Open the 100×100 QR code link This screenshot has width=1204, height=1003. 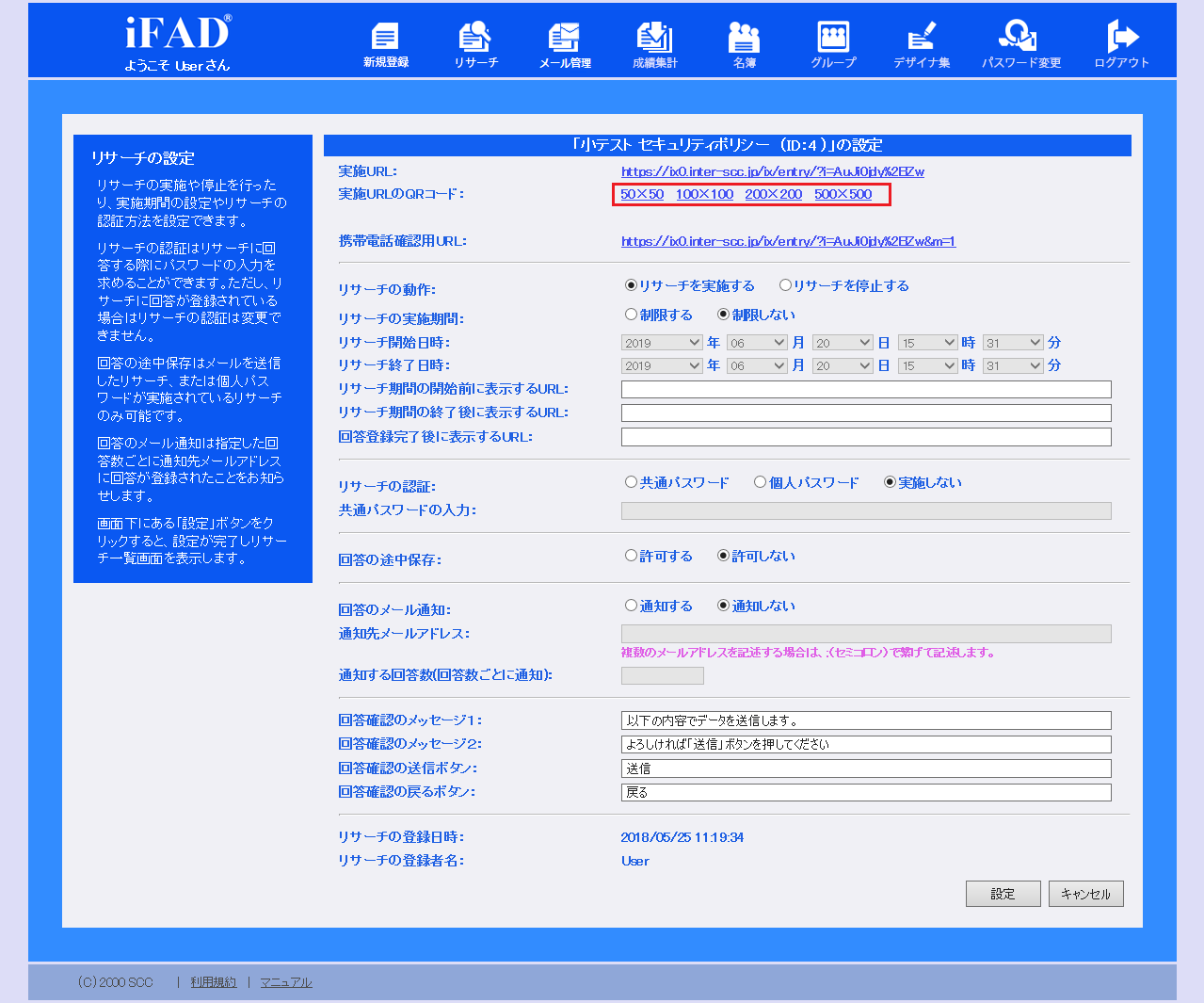point(704,194)
